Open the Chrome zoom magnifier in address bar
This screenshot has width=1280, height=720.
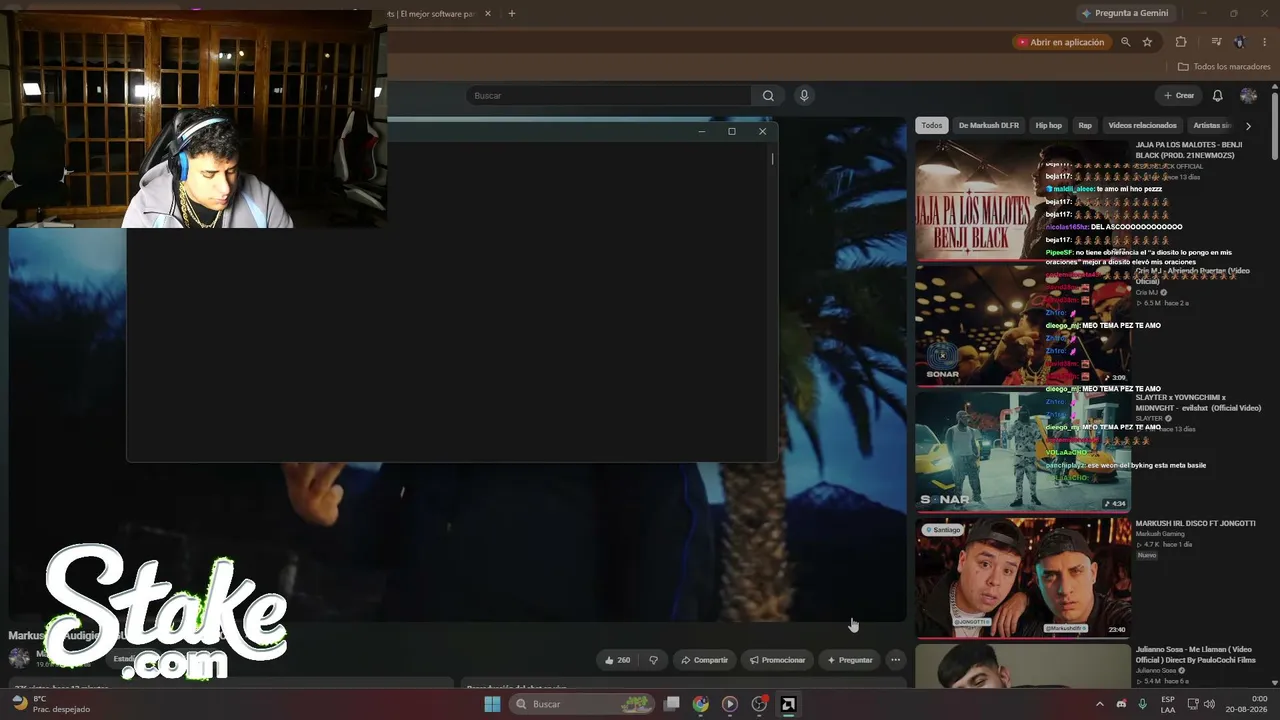tap(1126, 42)
